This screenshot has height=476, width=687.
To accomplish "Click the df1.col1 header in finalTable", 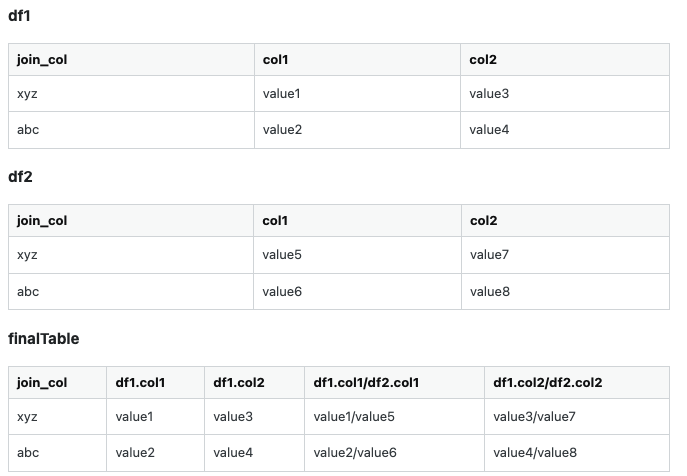I will click(155, 383).
